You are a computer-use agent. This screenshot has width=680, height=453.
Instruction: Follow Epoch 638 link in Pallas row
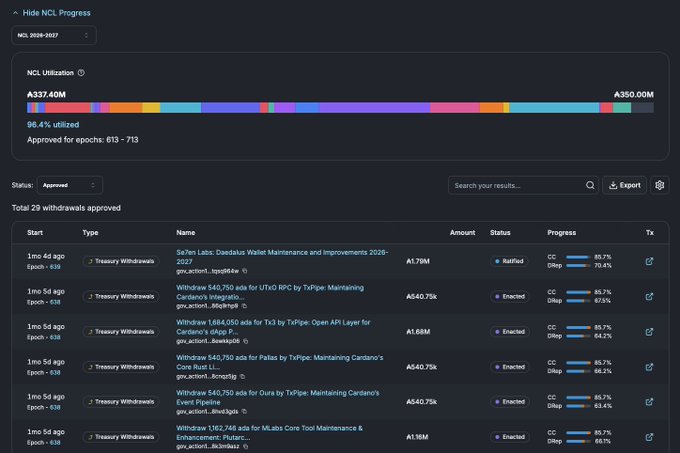pyautogui.click(x=55, y=372)
